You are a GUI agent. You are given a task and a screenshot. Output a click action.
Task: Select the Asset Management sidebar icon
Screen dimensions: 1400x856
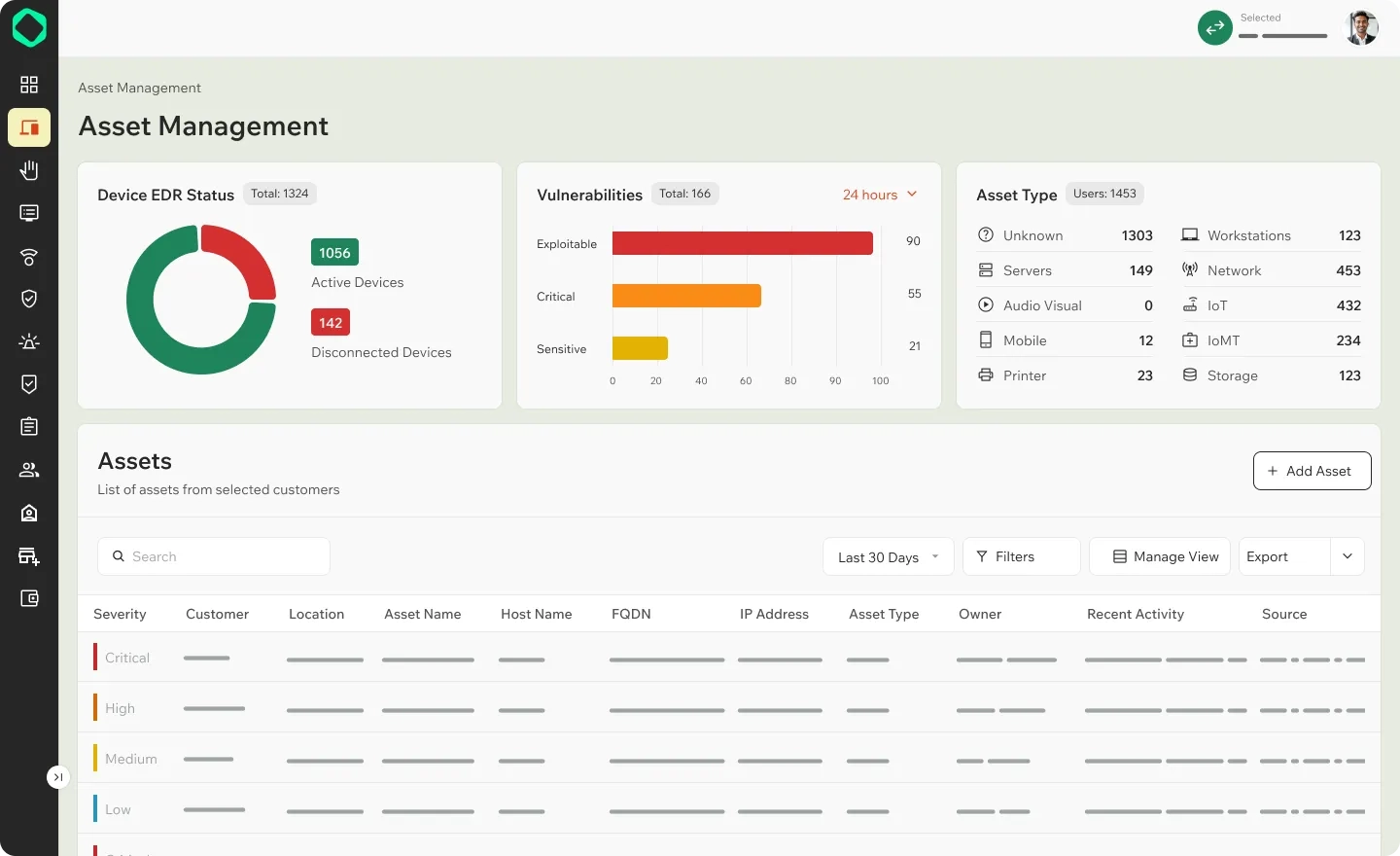[x=29, y=127]
